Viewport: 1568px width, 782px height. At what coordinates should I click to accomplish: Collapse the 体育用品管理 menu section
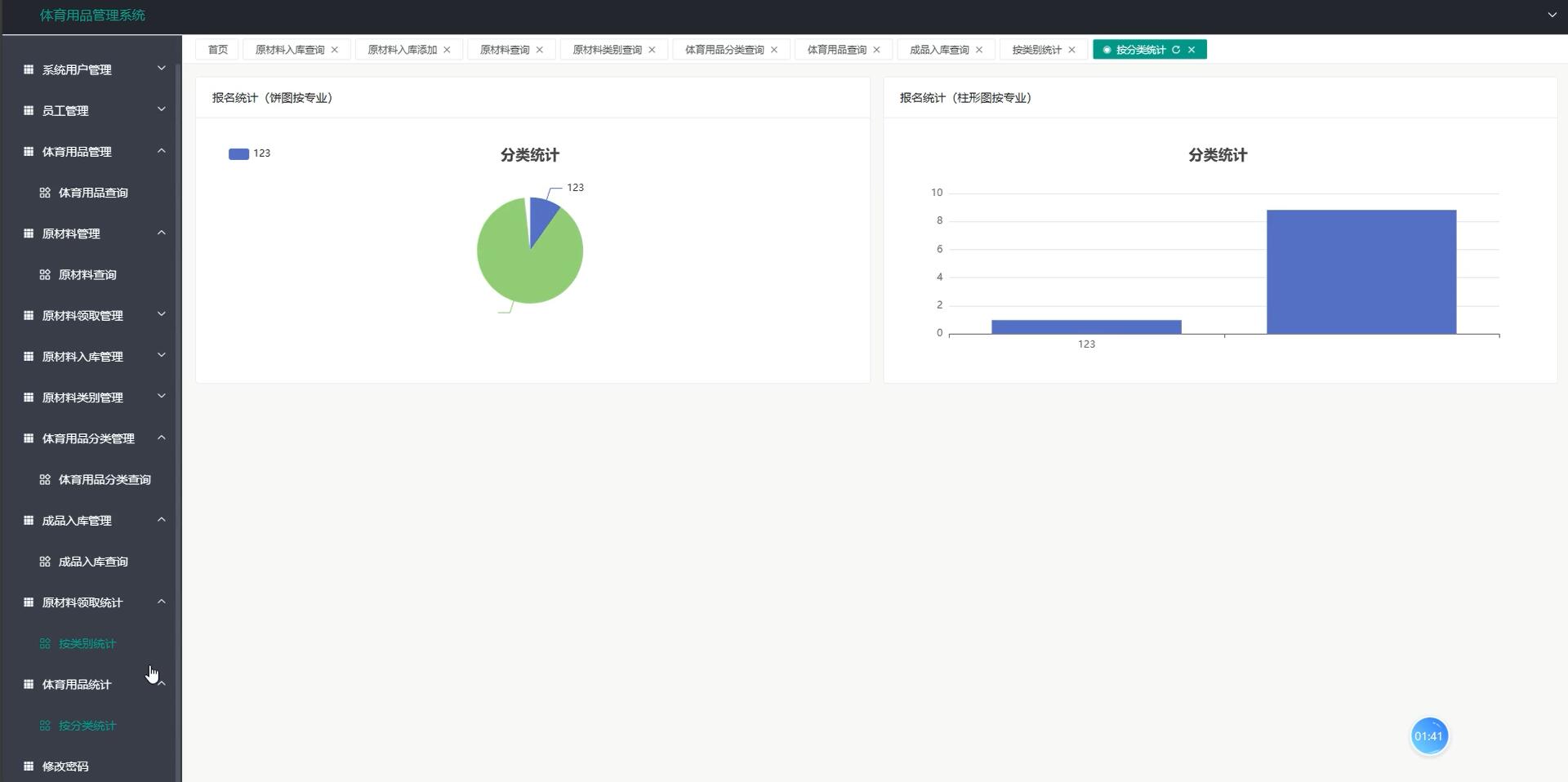(161, 151)
